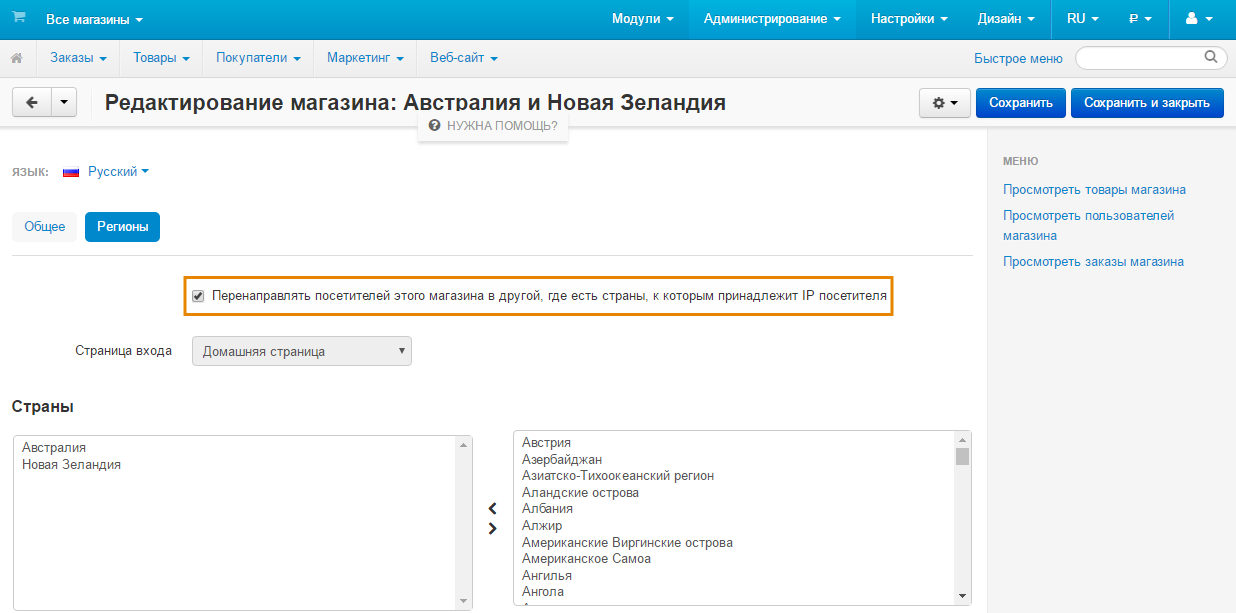
Task: Open the Заказы menu
Action: pos(78,58)
